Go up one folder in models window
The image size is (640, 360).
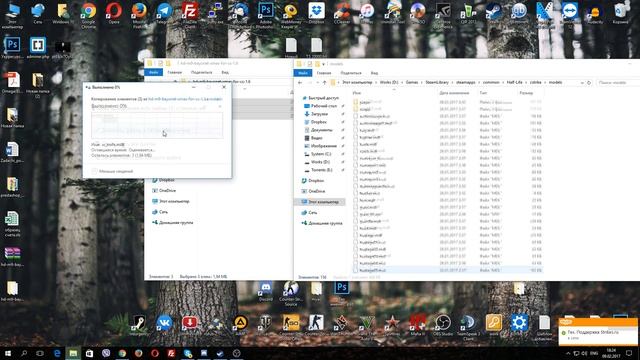click(324, 83)
